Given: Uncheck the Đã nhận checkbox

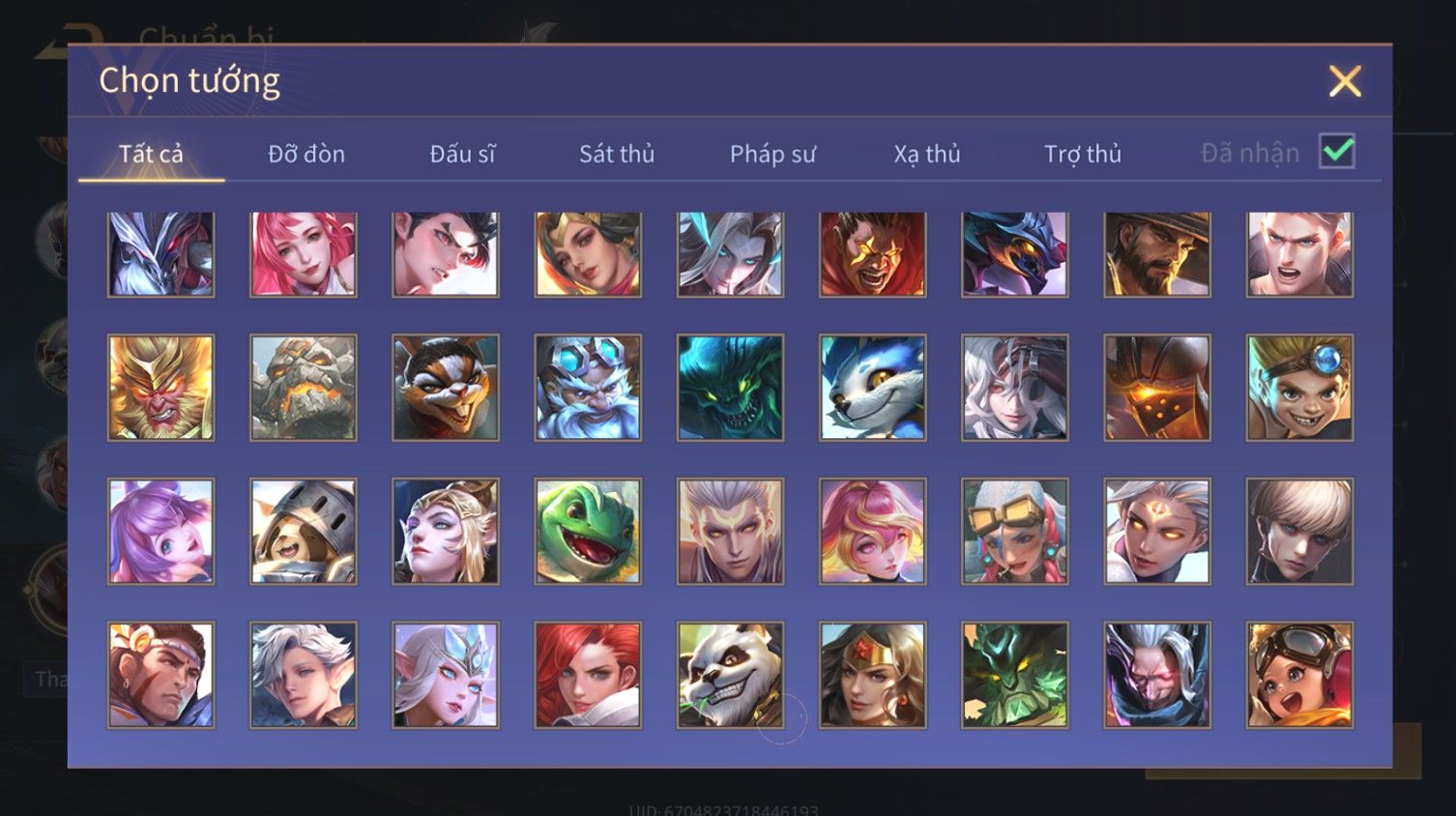Looking at the screenshot, I should [1337, 151].
